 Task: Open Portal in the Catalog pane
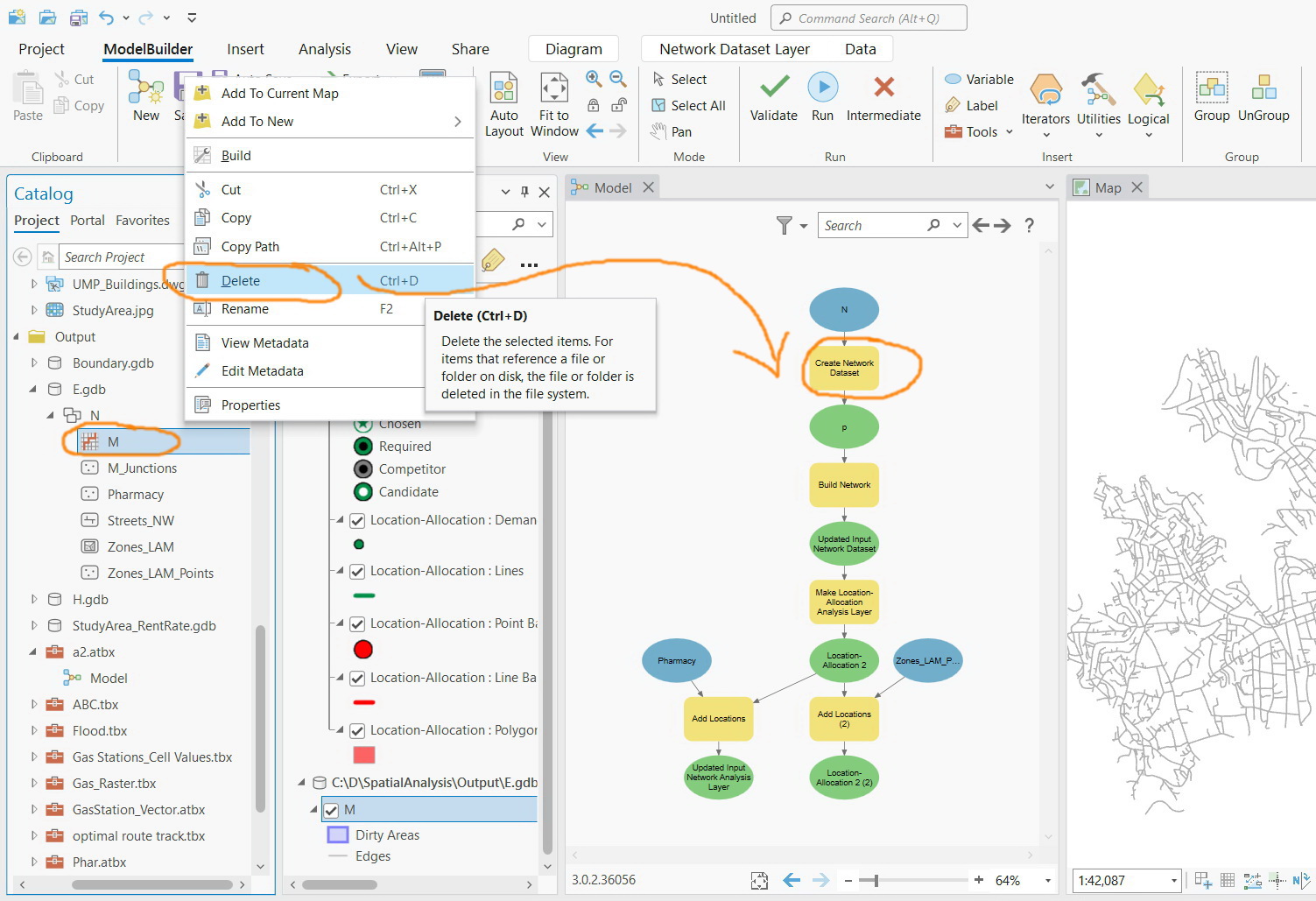click(88, 221)
